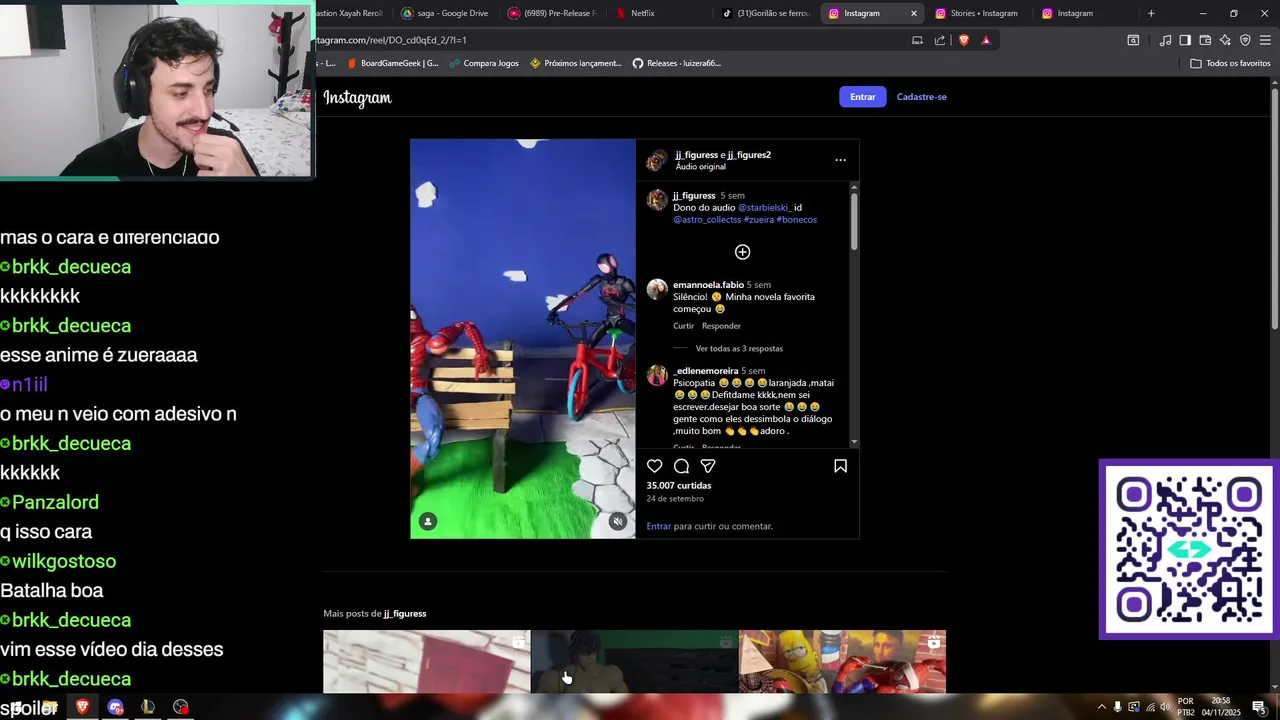This screenshot has height=720, width=1280.
Task: Close the active Instagram tab
Action: pos(913,13)
